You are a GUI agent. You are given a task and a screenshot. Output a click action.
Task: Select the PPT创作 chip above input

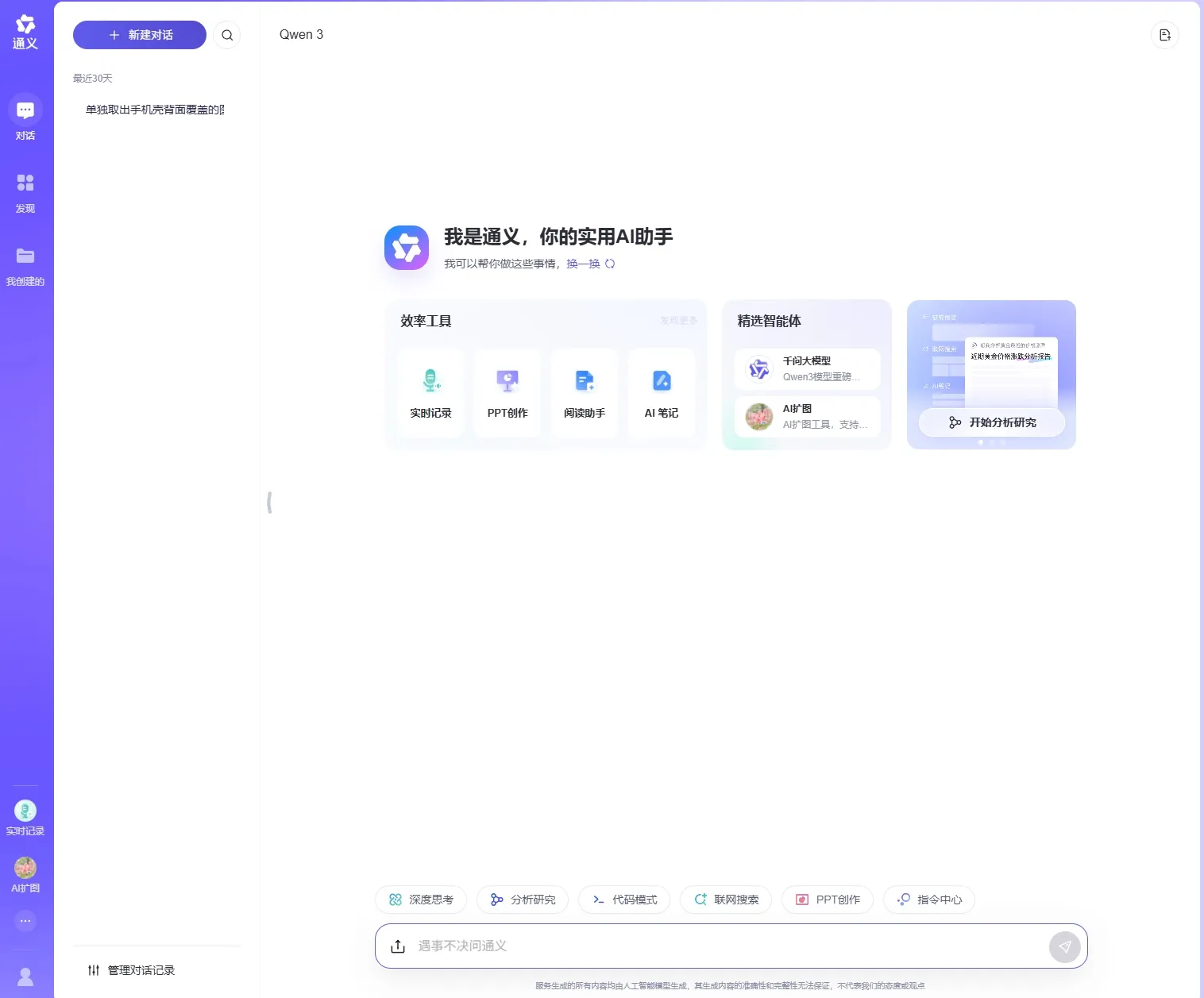click(x=828, y=900)
